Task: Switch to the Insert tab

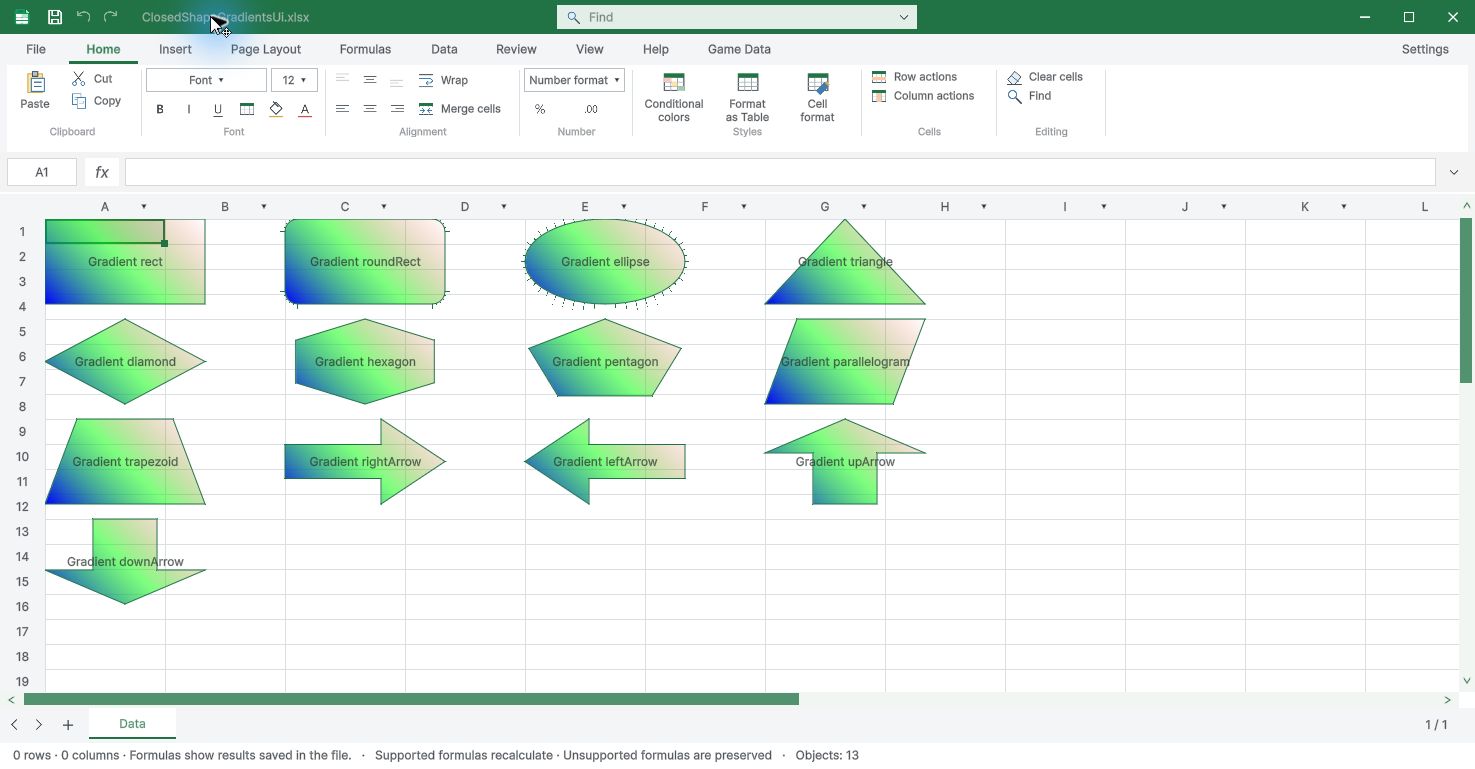Action: point(175,49)
